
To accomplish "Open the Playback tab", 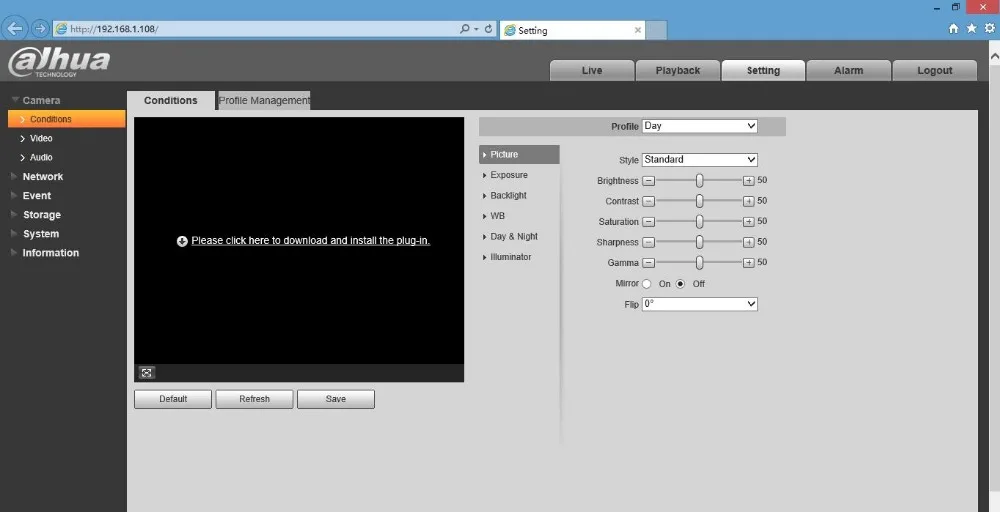I will point(678,71).
